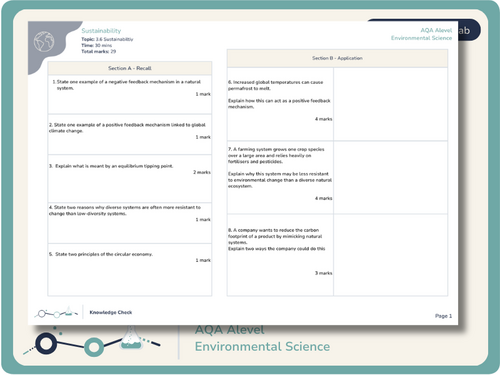Image resolution: width=500 pixels, height=375 pixels.
Task: Click the 'Time: 30 mins' line
Action: click(x=97, y=45)
